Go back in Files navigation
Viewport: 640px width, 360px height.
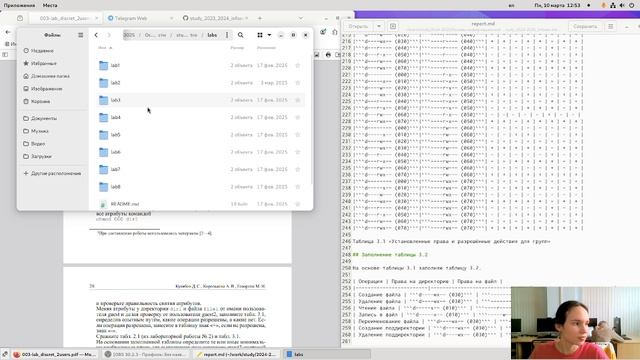point(96,35)
